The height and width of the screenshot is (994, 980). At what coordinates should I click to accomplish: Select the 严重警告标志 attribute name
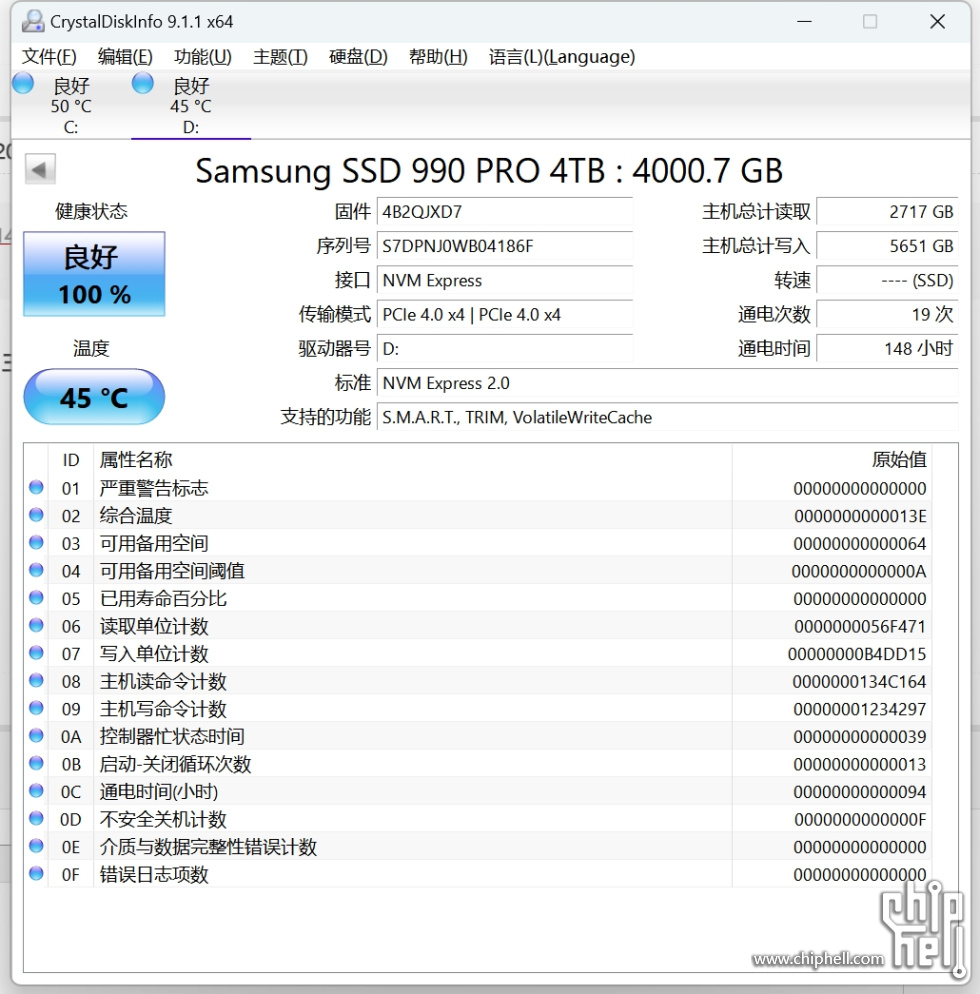click(x=154, y=488)
